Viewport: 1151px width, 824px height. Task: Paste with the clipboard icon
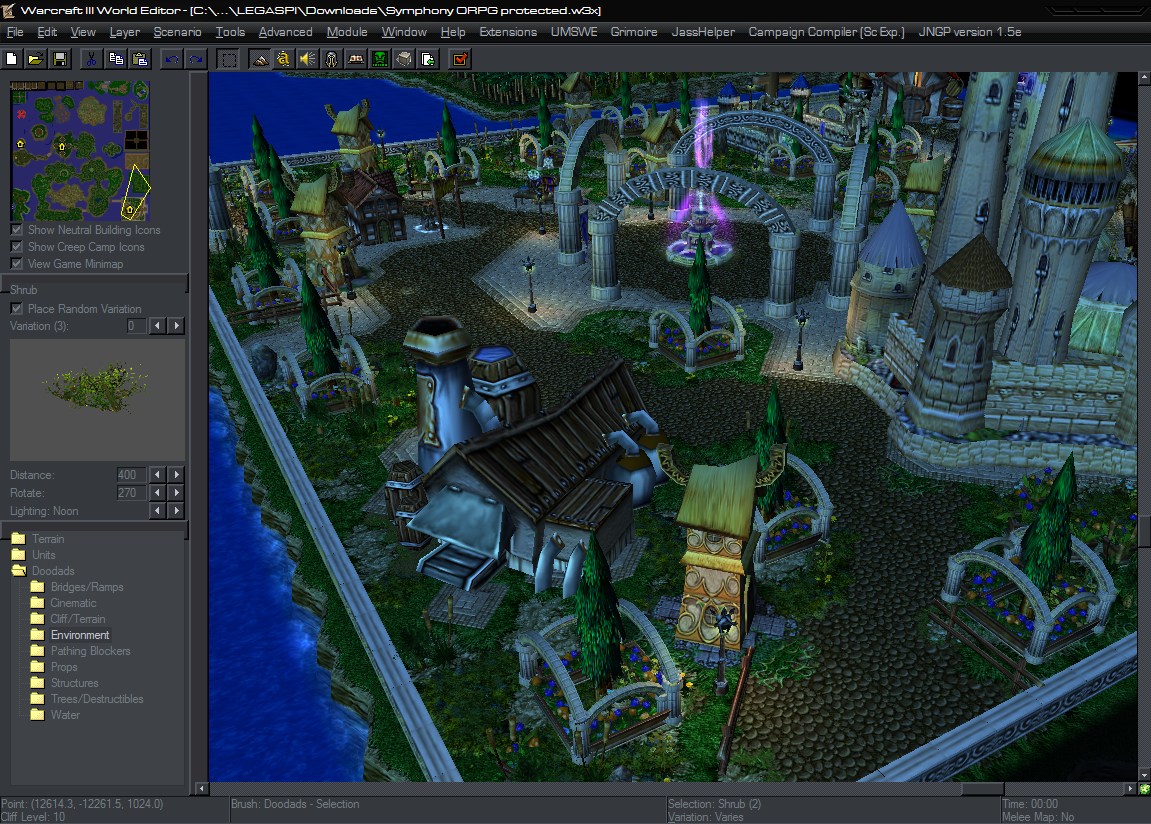(x=140, y=59)
